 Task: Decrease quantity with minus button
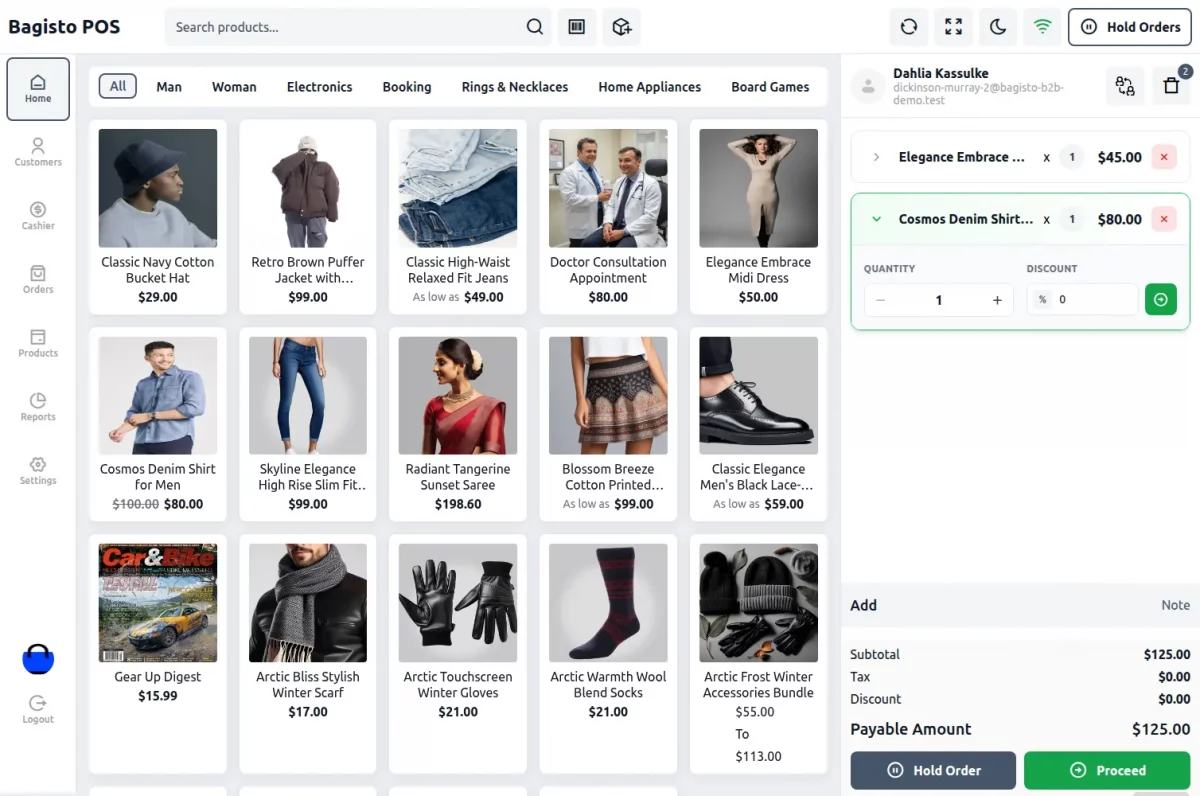point(881,300)
